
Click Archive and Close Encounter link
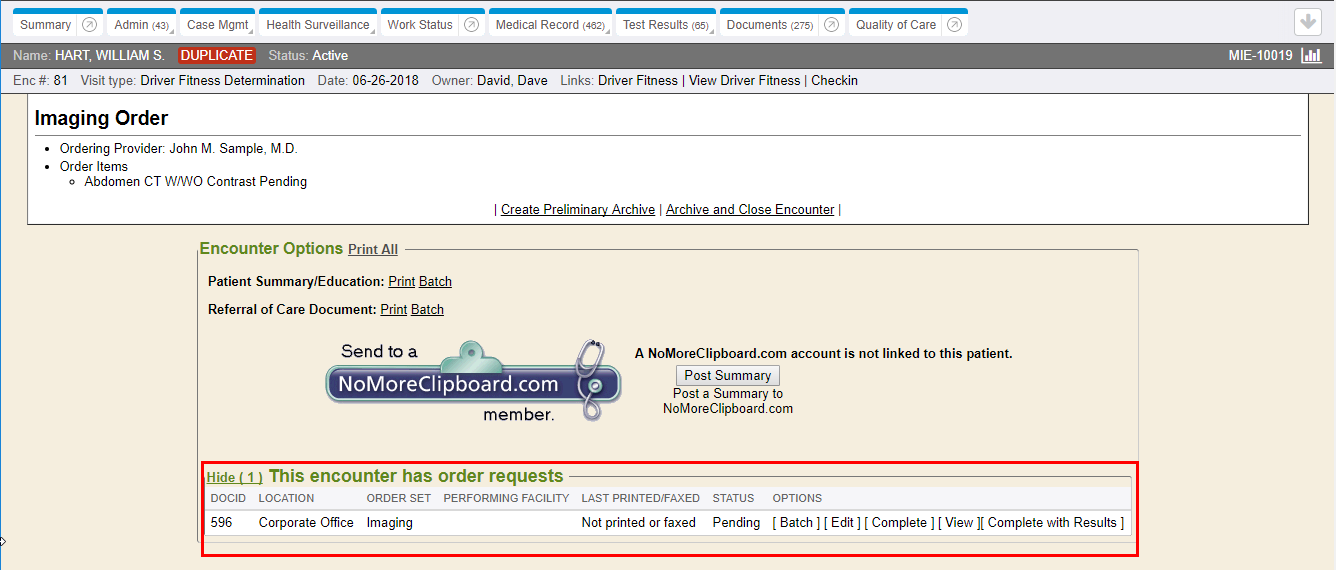[x=749, y=210]
